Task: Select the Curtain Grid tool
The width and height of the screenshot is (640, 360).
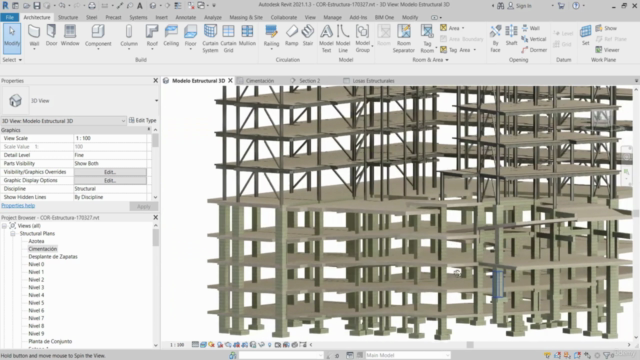Action: point(228,38)
